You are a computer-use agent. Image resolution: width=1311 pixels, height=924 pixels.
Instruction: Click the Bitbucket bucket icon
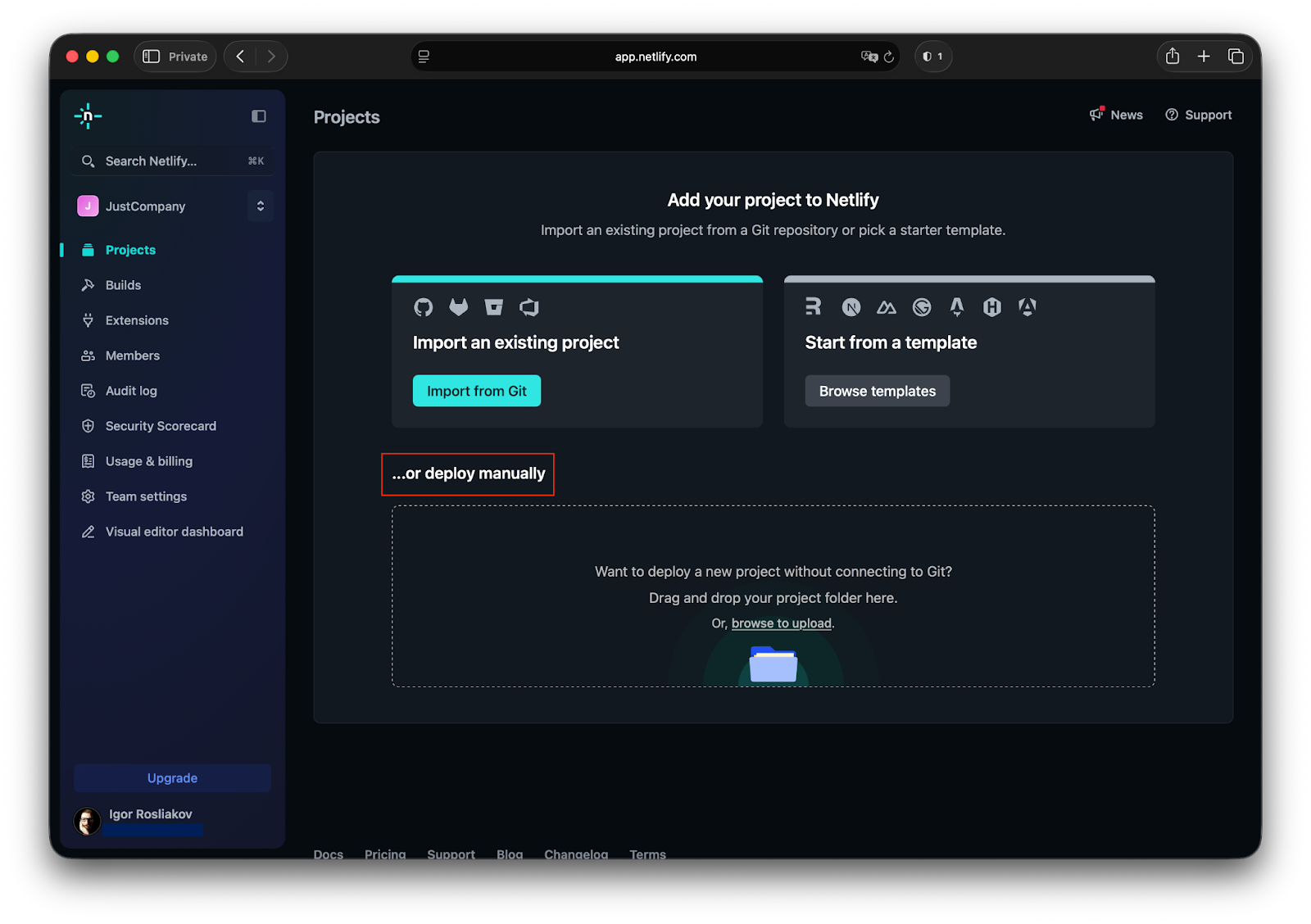(x=494, y=307)
